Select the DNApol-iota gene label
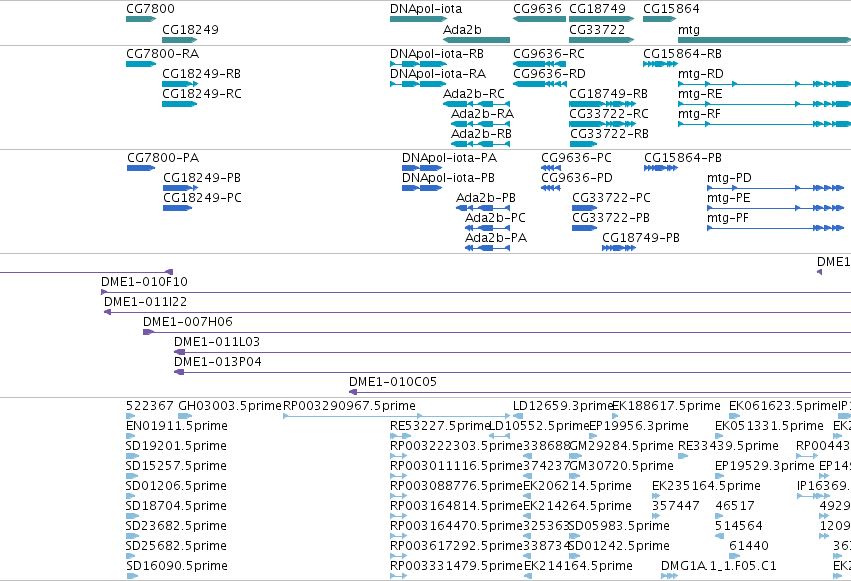Image resolution: width=851 pixels, height=581 pixels. point(426,9)
